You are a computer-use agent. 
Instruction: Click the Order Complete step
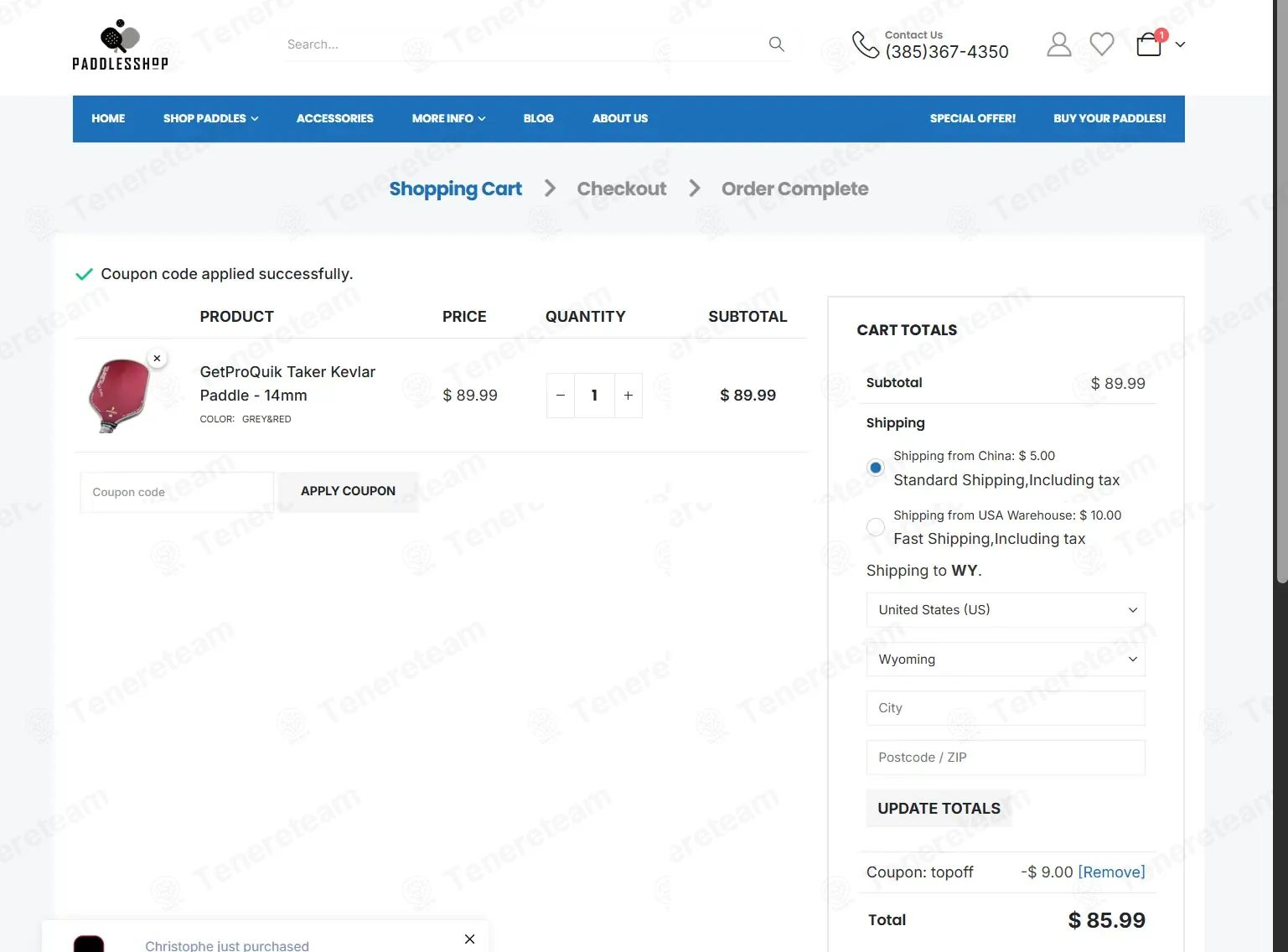coord(794,189)
